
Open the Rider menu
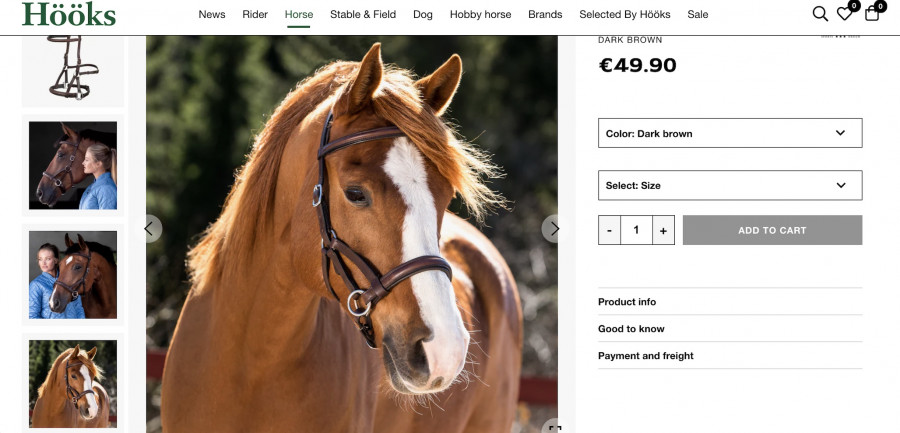pyautogui.click(x=255, y=15)
